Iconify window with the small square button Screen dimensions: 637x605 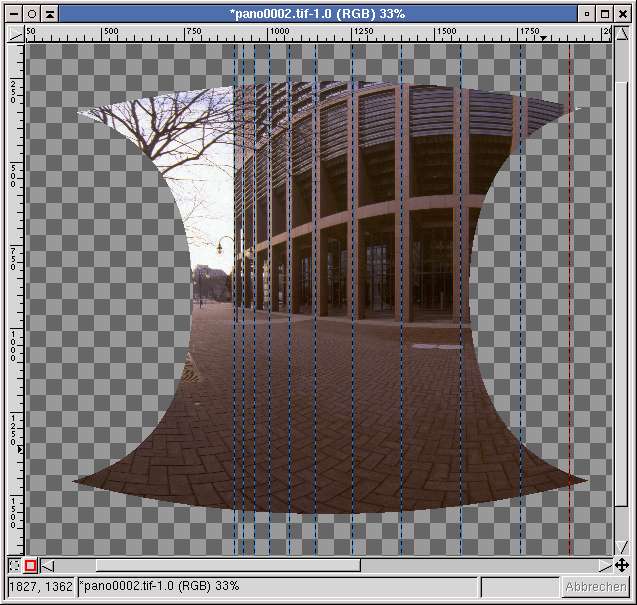point(586,14)
